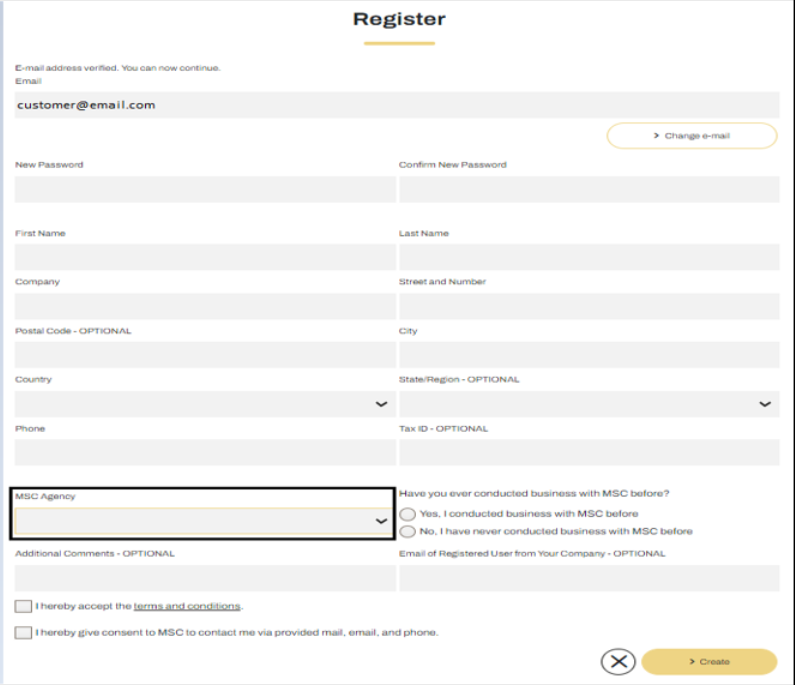The height and width of the screenshot is (685, 795).
Task: Select No, never conducted business with MSC
Action: [x=408, y=531]
